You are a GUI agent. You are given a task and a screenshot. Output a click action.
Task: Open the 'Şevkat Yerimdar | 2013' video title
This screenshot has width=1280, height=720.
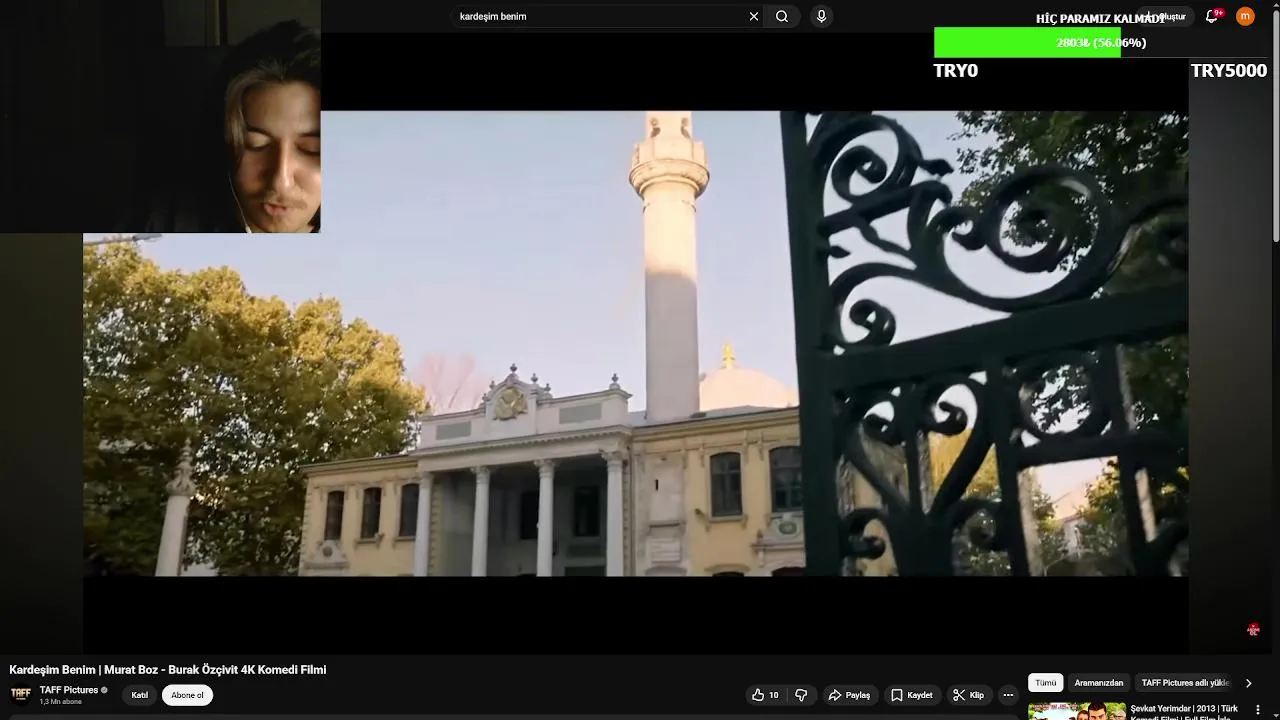click(1184, 712)
